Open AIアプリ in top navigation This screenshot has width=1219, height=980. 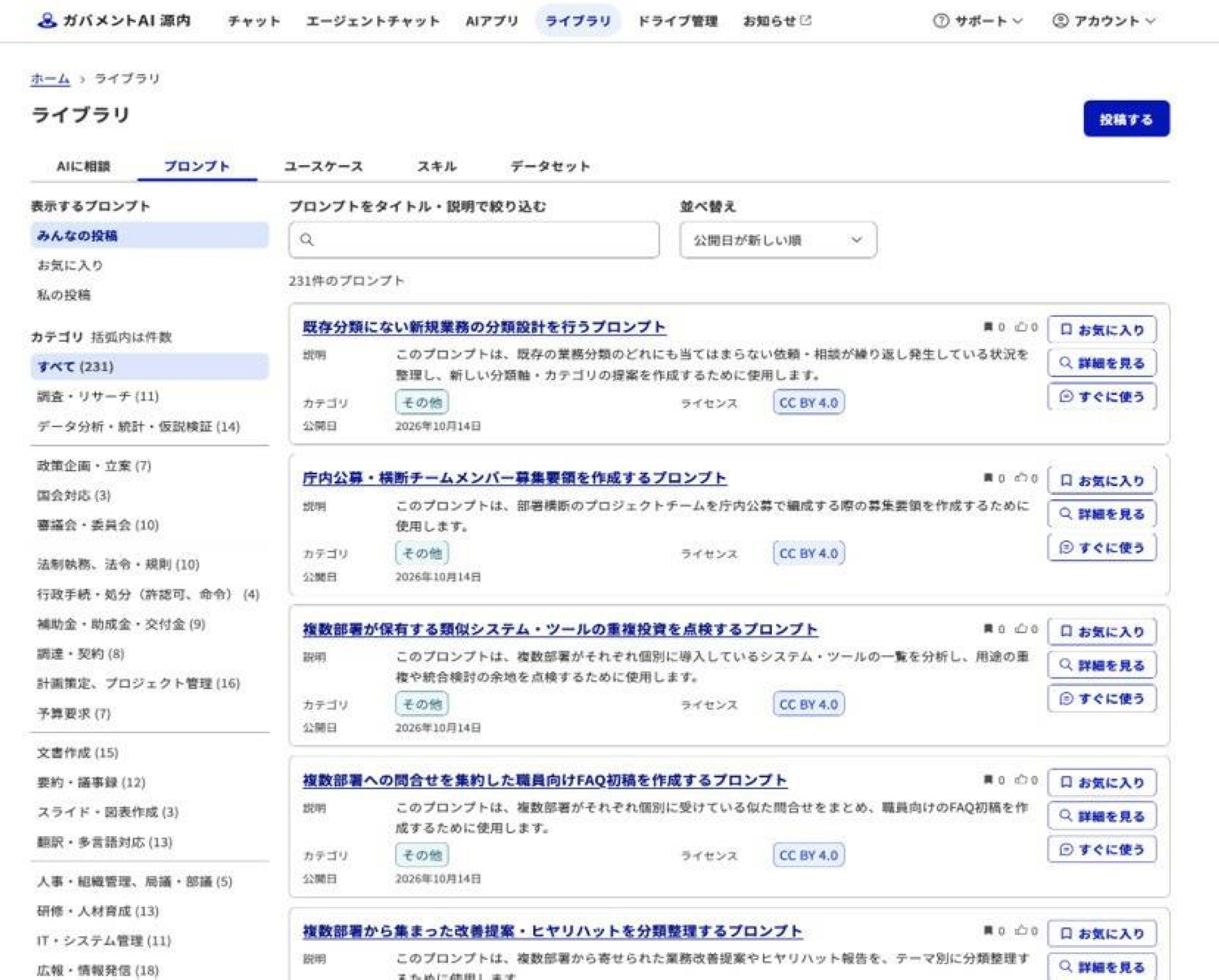coord(492,21)
